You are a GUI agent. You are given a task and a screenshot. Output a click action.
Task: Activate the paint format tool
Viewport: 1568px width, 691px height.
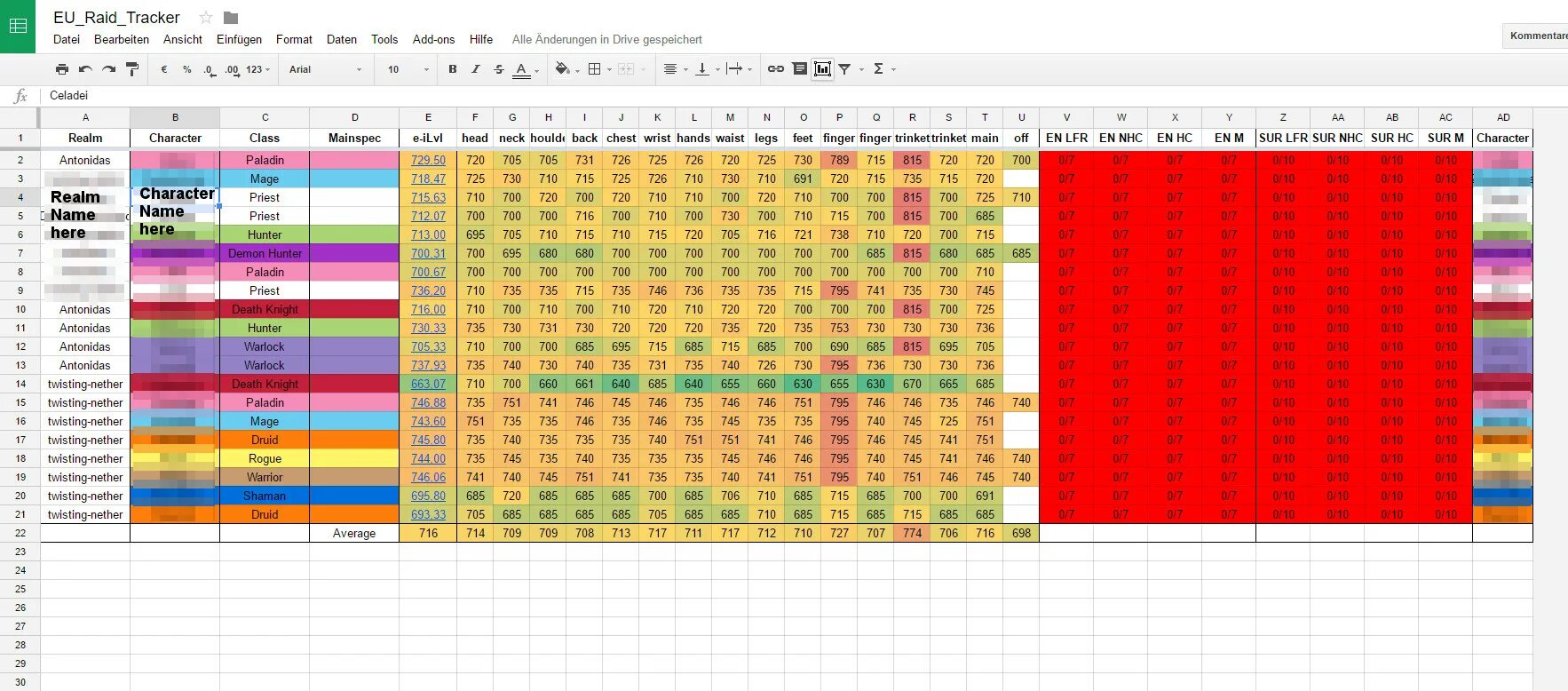pos(132,69)
